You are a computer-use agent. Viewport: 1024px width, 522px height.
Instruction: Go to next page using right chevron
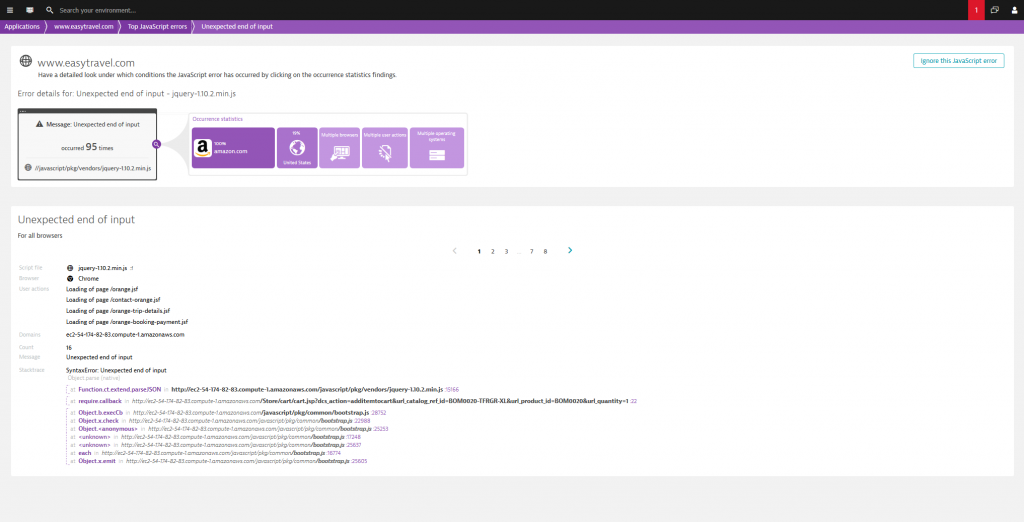570,250
